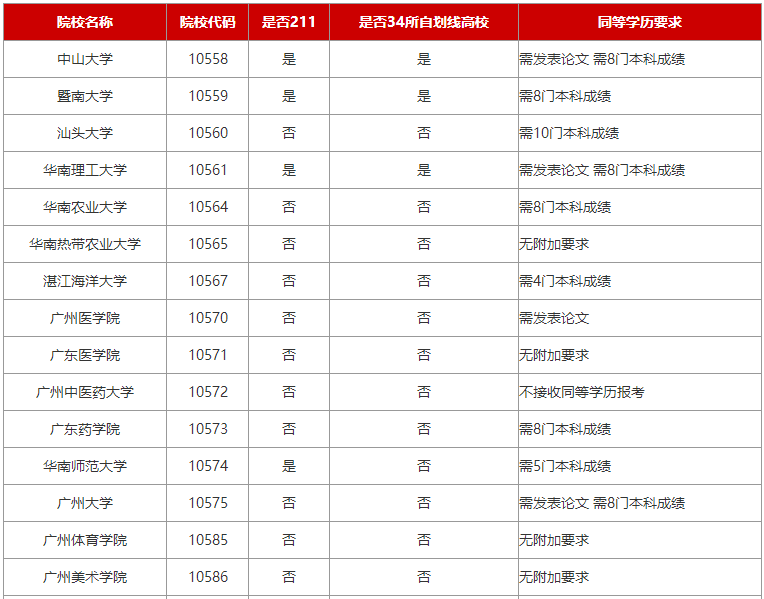
Task: Click school code 10559
Action: tap(208, 96)
